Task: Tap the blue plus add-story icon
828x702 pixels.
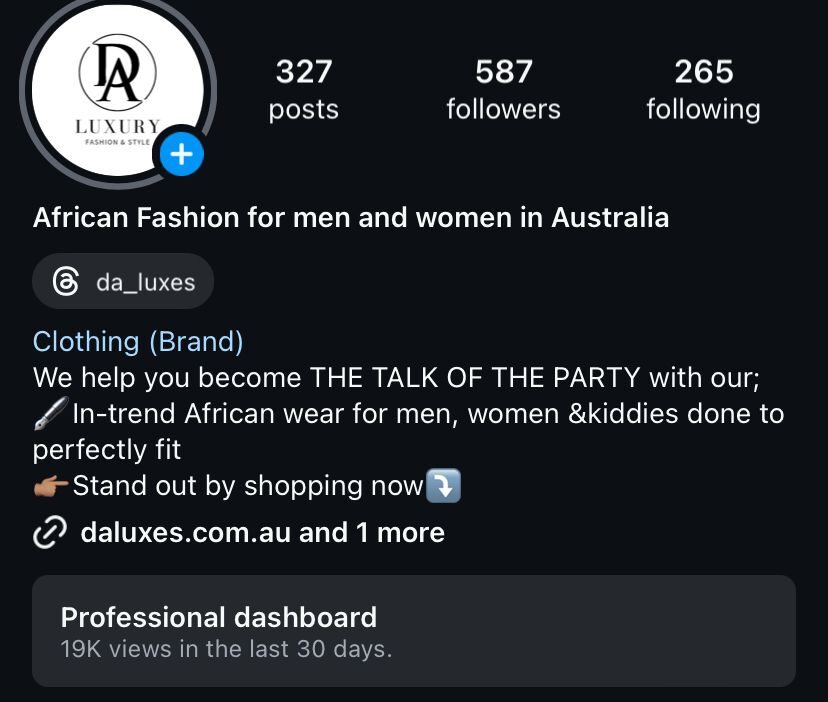Action: coord(181,156)
